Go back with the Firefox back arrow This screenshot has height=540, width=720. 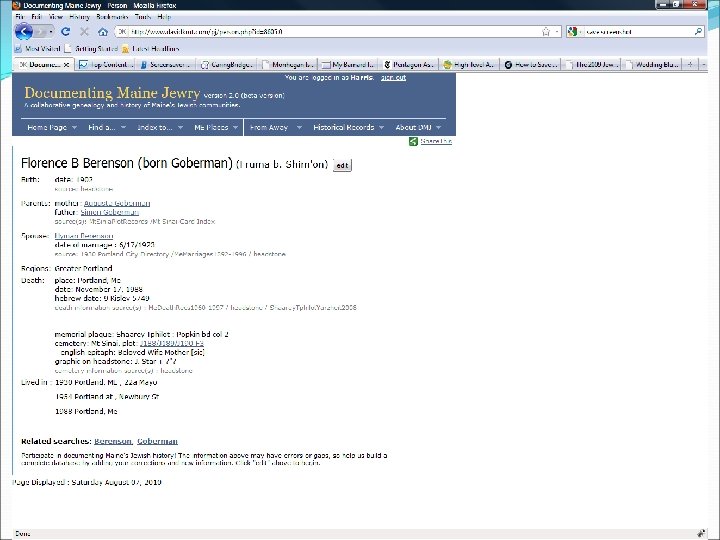point(23,31)
